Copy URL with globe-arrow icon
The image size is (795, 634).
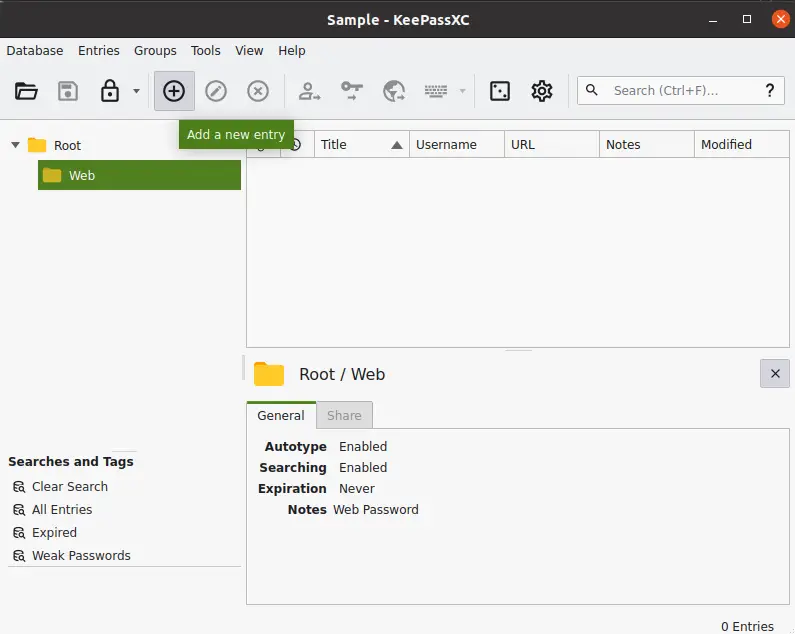click(x=394, y=91)
